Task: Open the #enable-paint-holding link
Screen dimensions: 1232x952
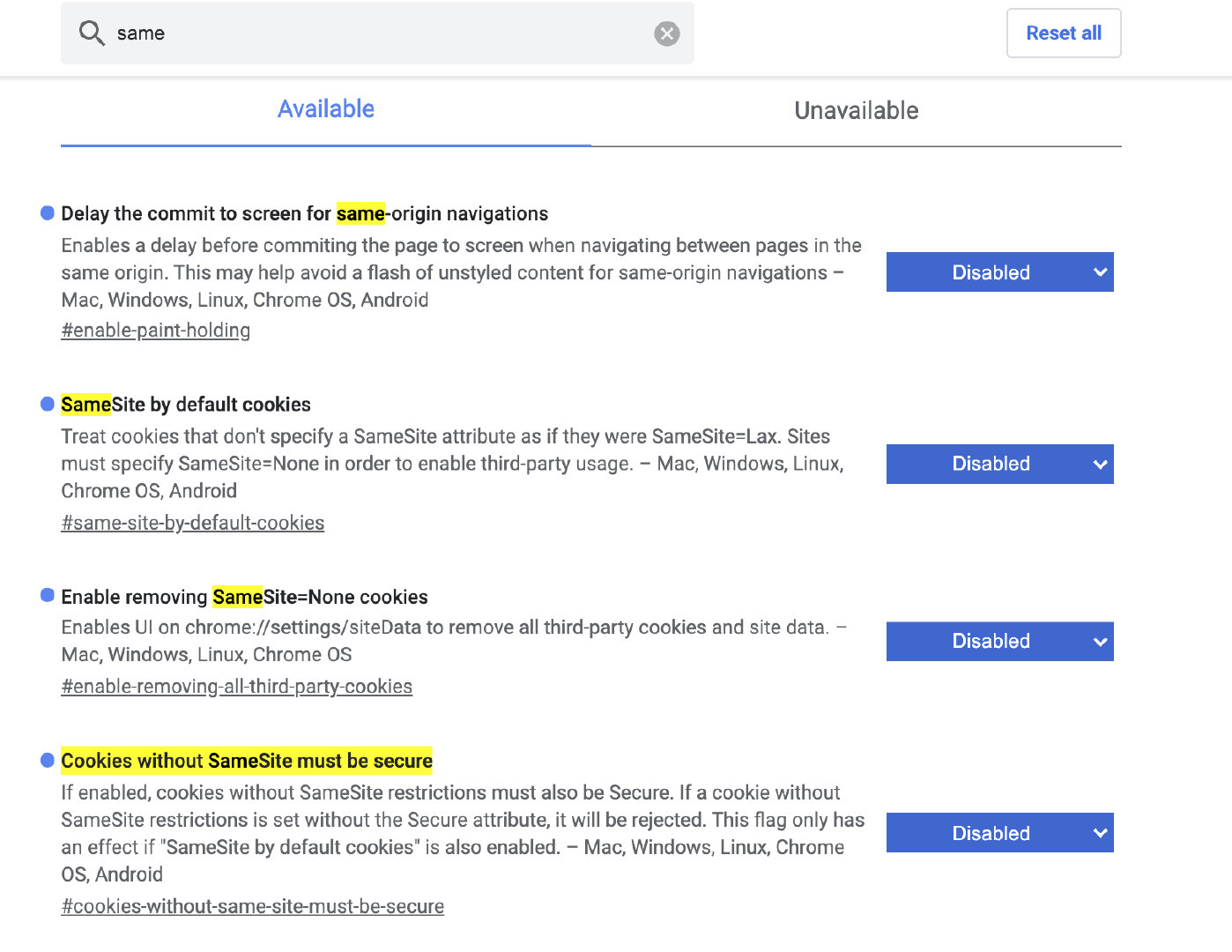Action: coord(155,330)
